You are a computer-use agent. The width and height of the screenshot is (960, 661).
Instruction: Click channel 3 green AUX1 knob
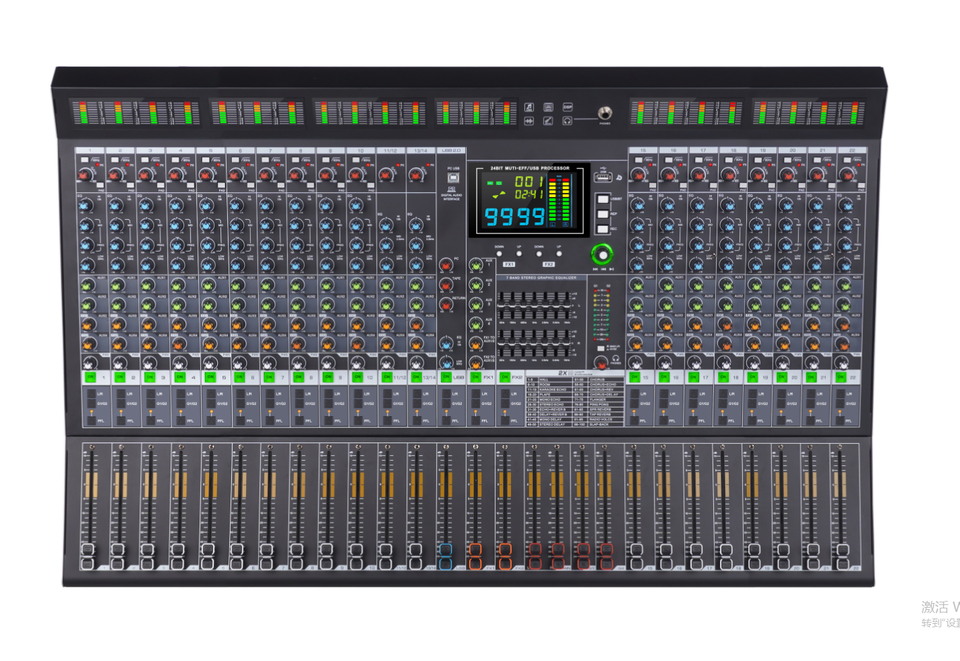146,285
